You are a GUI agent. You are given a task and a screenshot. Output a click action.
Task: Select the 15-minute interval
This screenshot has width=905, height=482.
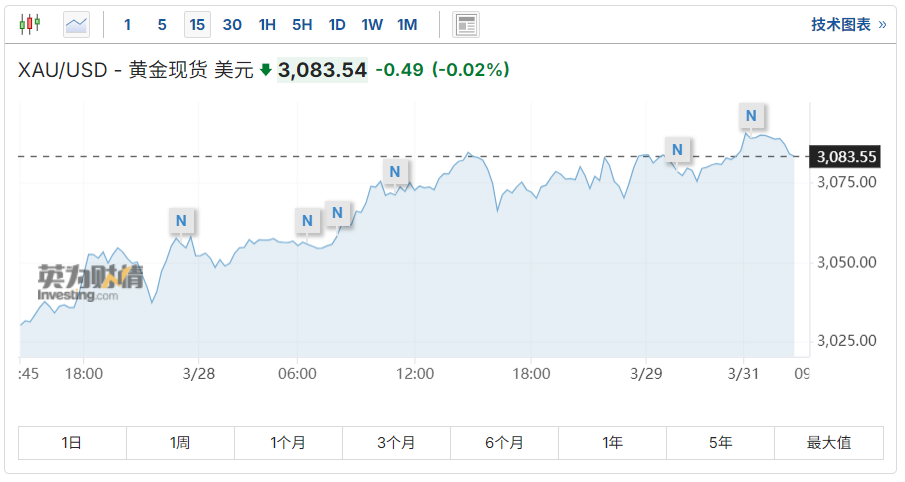[197, 24]
